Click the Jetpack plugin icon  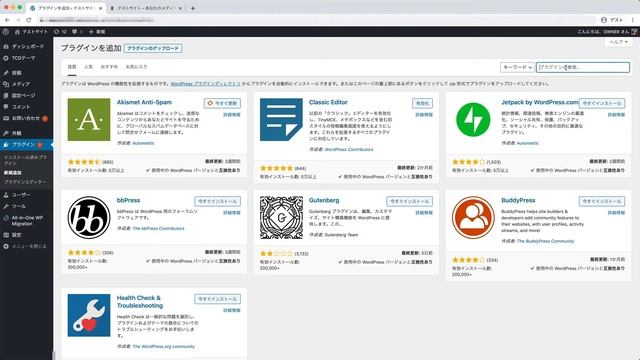click(x=473, y=120)
